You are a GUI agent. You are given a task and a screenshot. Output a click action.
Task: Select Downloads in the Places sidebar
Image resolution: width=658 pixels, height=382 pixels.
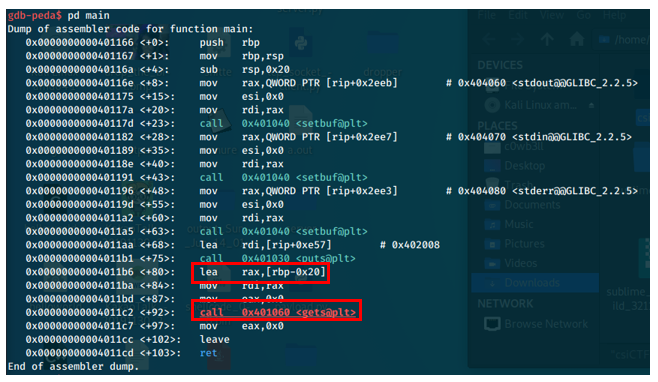(x=535, y=283)
